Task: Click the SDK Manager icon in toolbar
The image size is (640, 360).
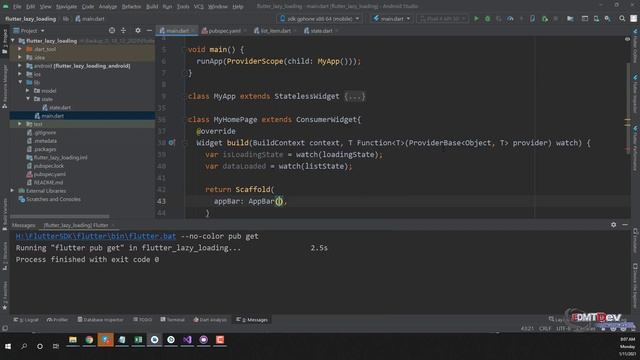Action: pyautogui.click(x=608, y=19)
